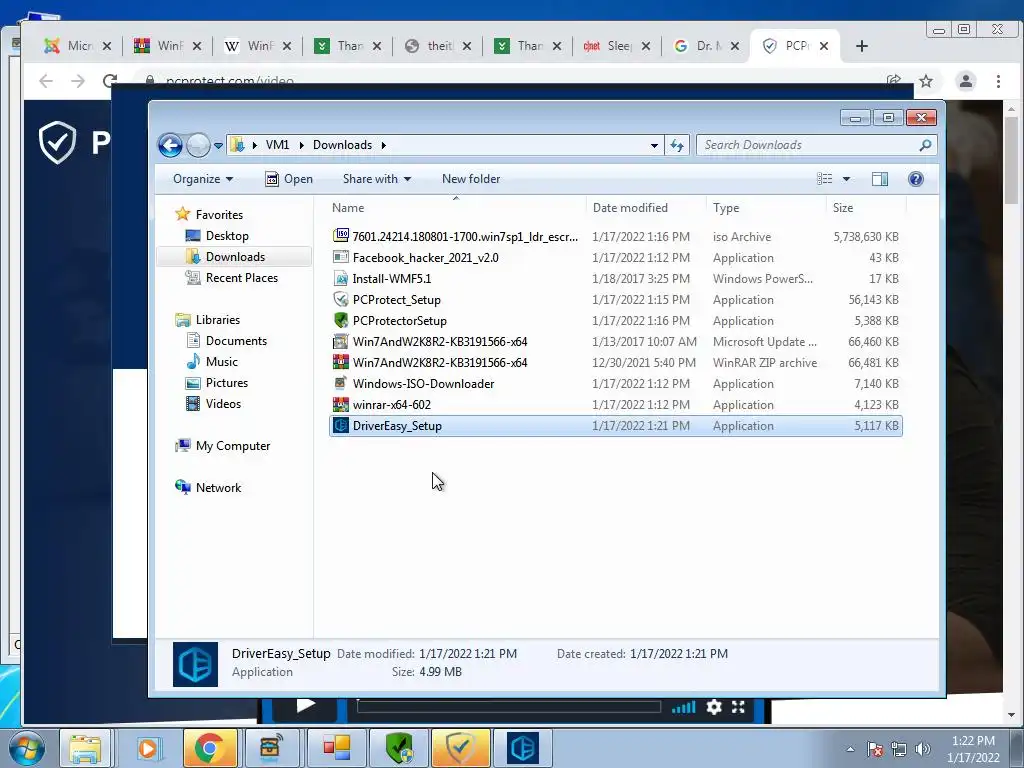
Task: Open the Organize menu
Action: [x=203, y=179]
